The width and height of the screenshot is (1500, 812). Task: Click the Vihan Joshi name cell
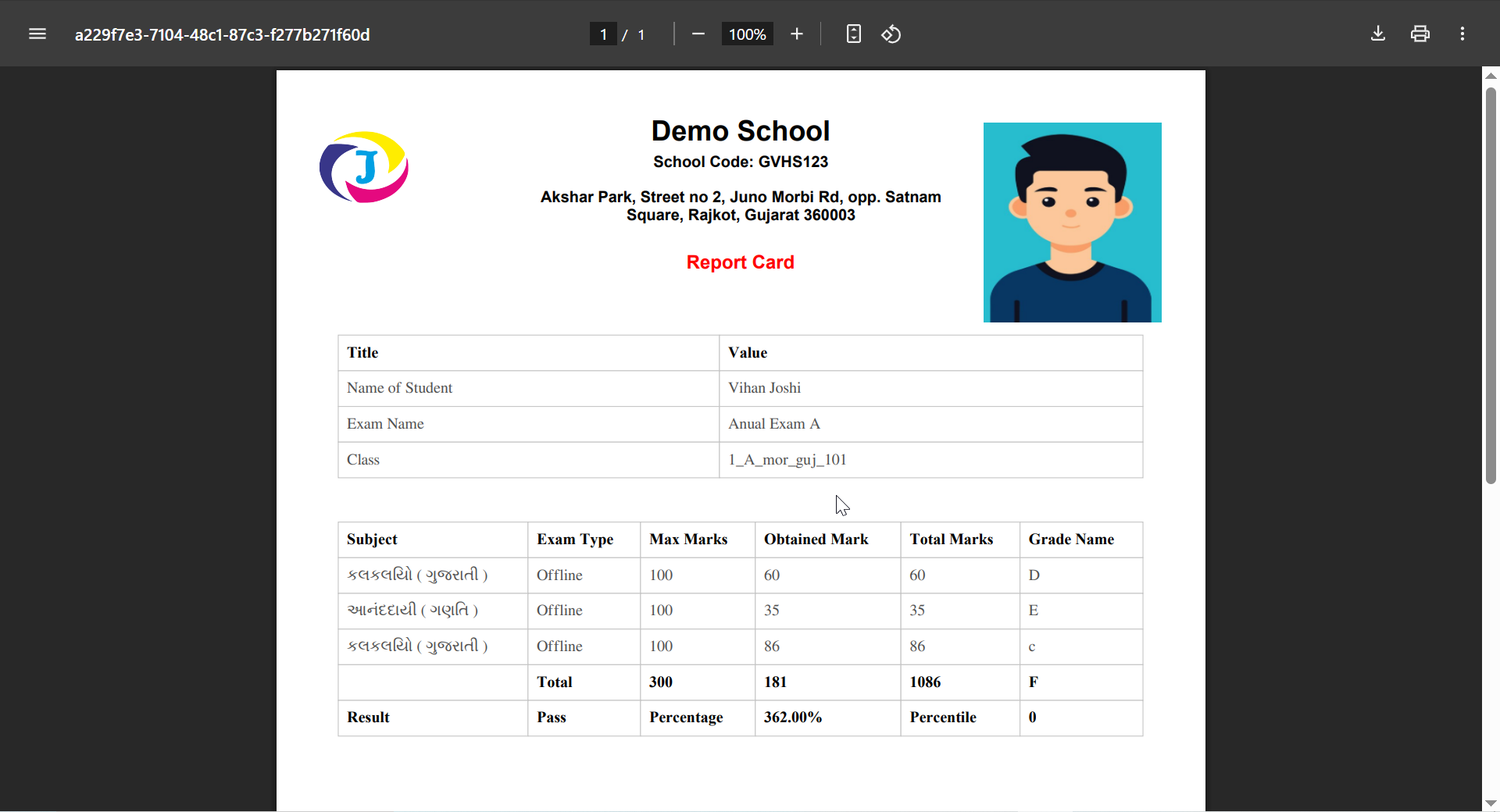(x=764, y=388)
